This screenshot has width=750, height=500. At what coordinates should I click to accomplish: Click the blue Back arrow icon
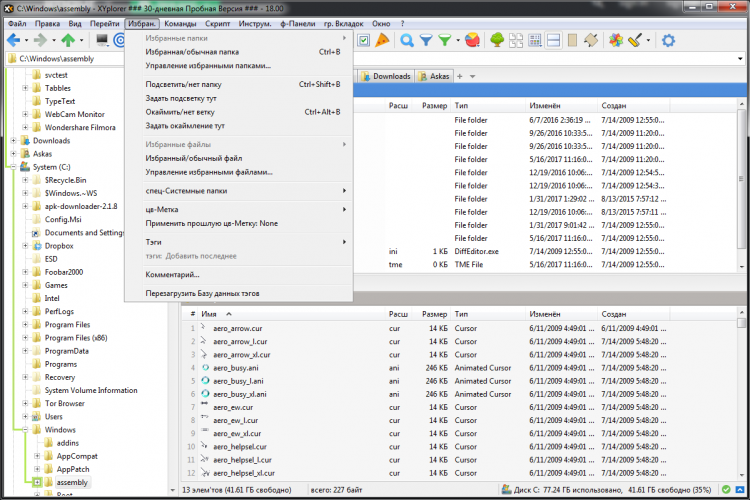(13, 40)
